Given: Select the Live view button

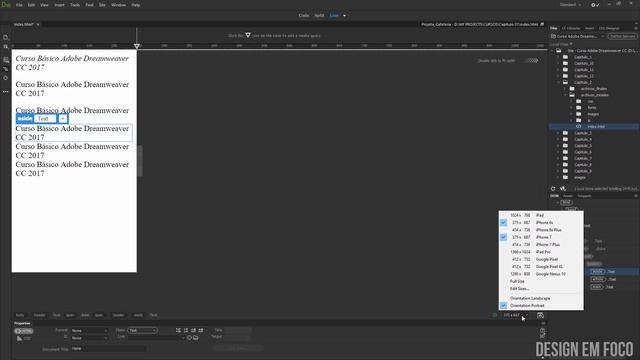Looking at the screenshot, I should pyautogui.click(x=334, y=16).
